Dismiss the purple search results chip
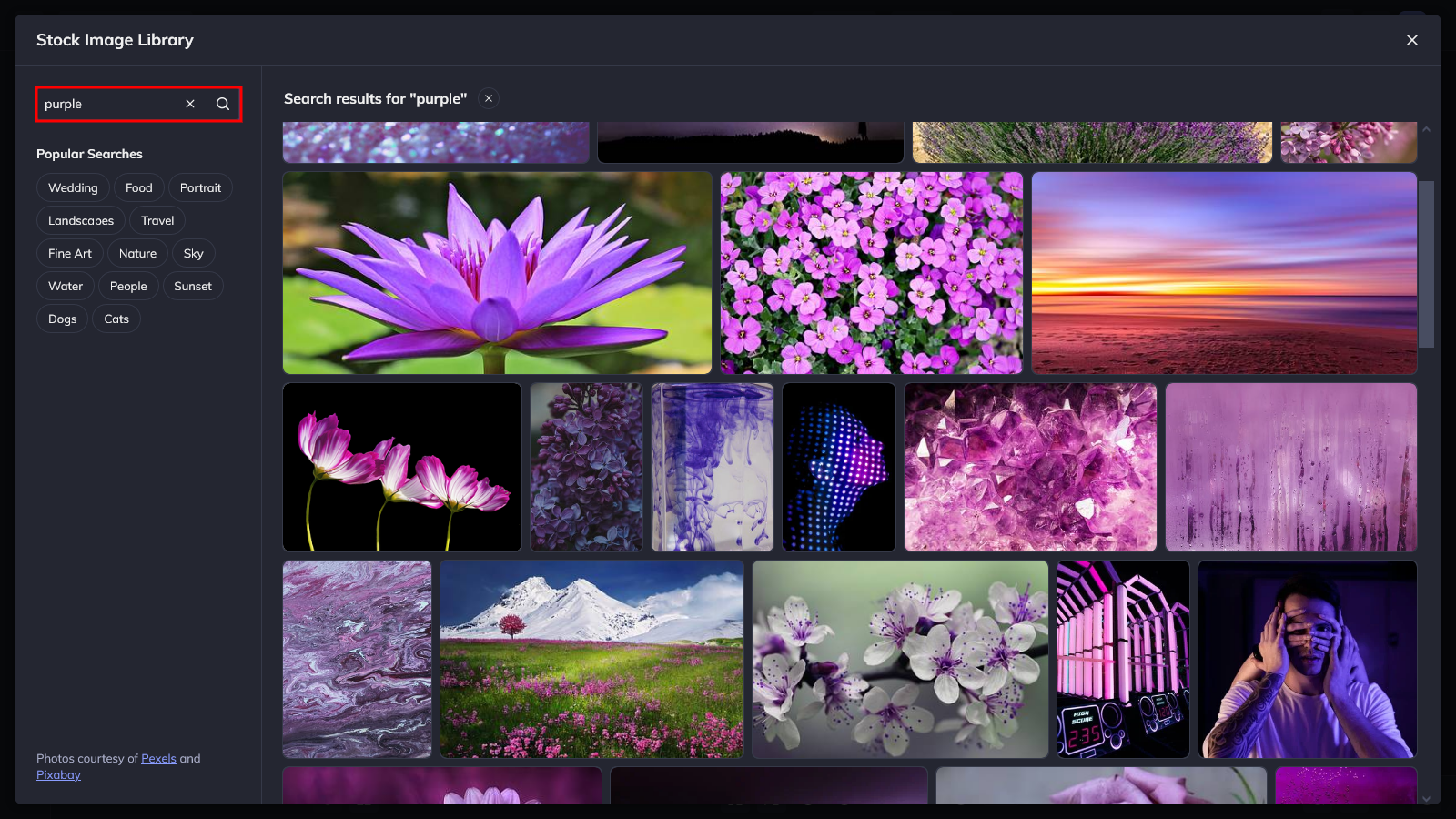The width and height of the screenshot is (1456, 819). (x=488, y=98)
